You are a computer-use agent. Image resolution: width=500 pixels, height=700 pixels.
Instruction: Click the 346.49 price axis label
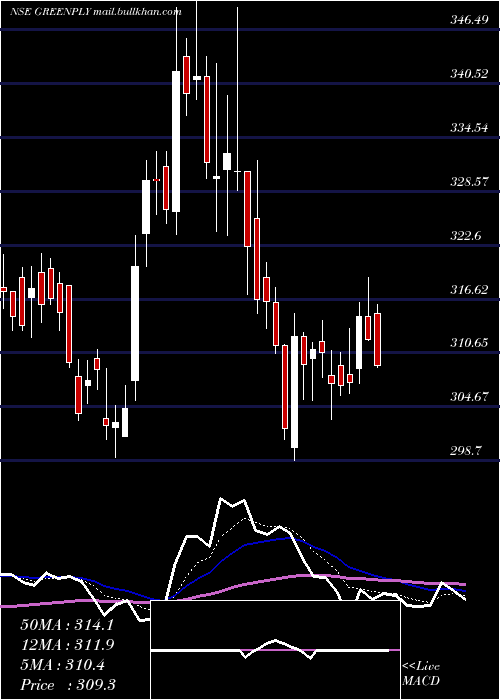(x=469, y=20)
